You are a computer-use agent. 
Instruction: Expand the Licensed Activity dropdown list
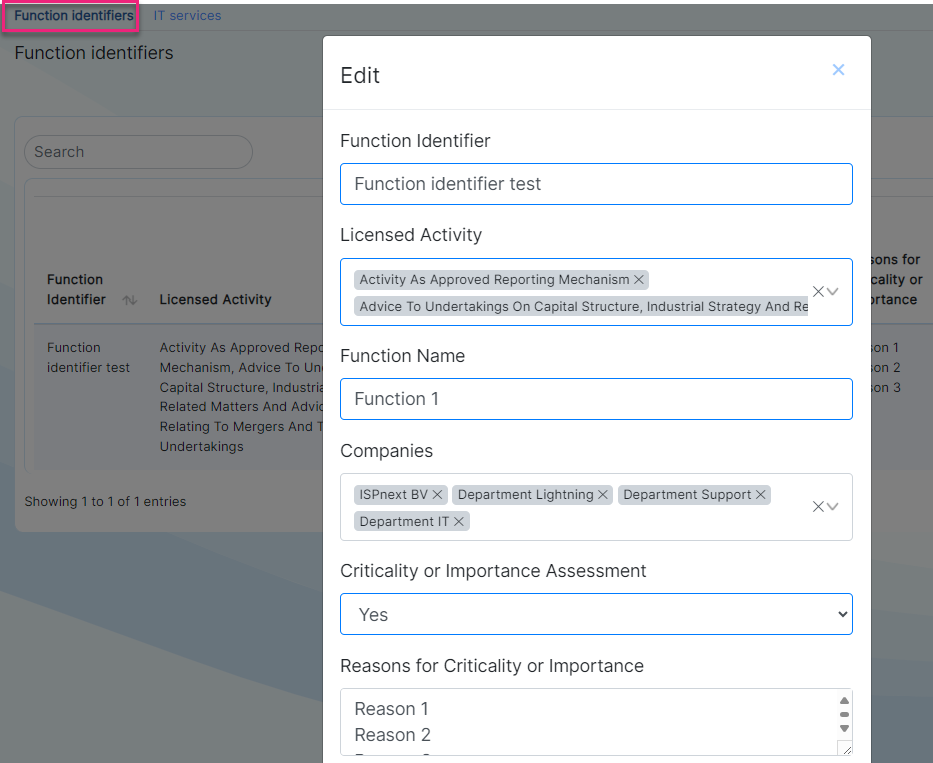(x=832, y=292)
